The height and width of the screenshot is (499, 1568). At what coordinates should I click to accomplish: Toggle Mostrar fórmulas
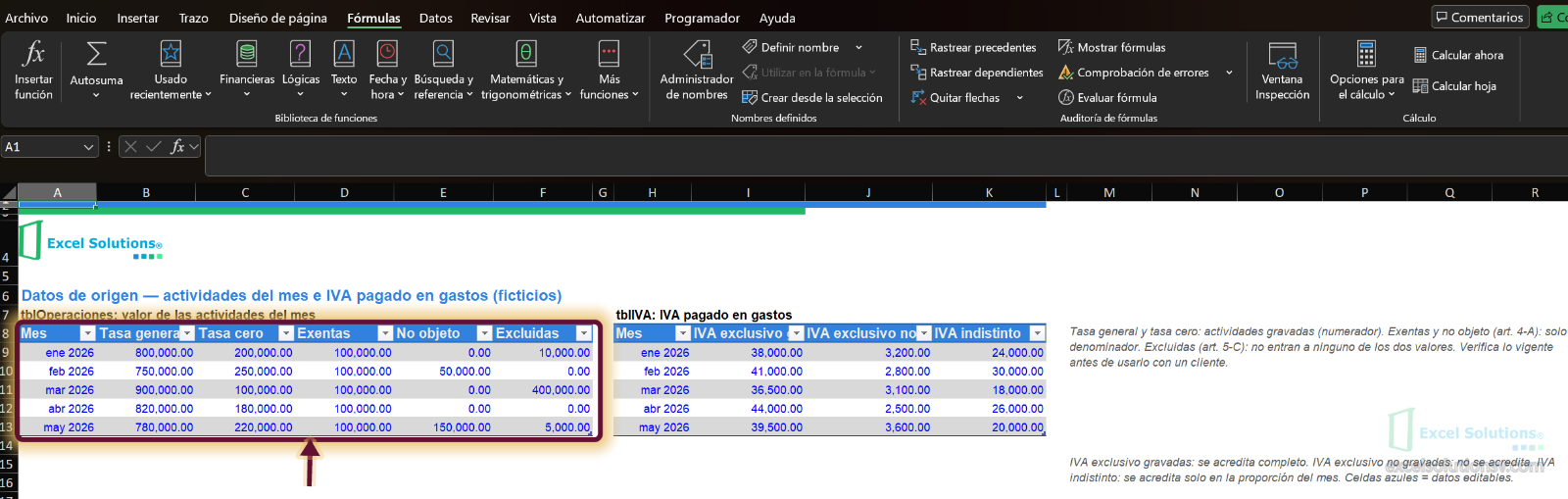(1112, 47)
